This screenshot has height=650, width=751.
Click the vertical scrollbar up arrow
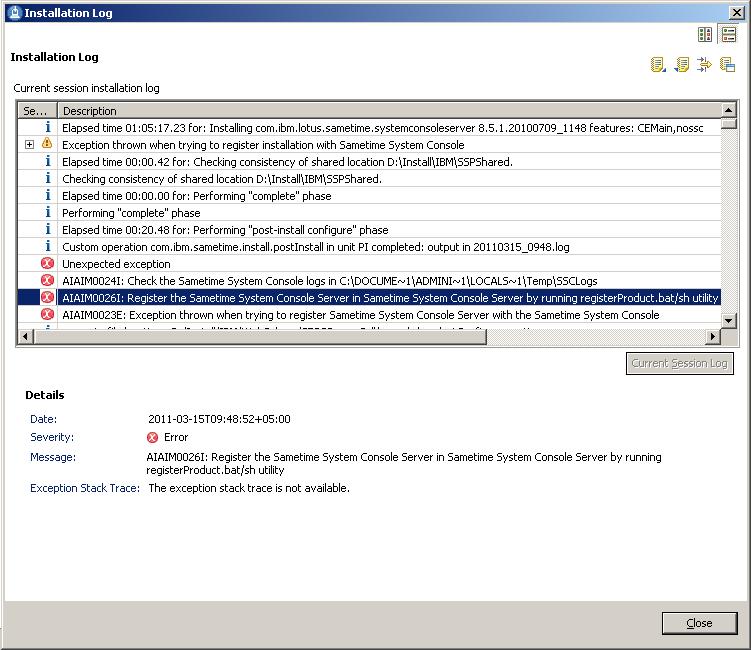click(728, 110)
